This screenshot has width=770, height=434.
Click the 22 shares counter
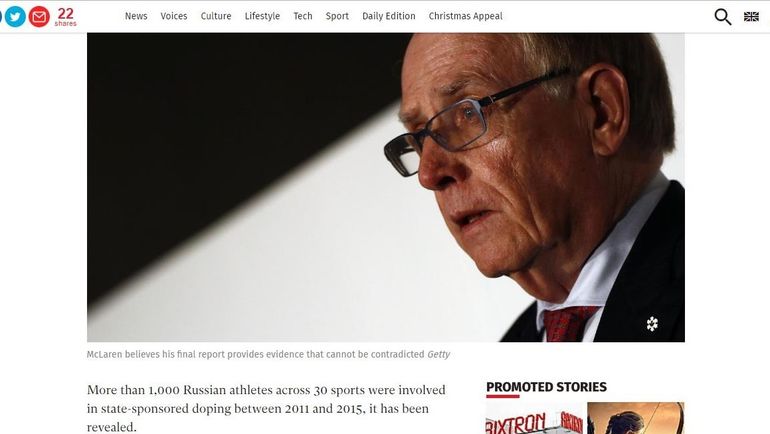point(65,17)
